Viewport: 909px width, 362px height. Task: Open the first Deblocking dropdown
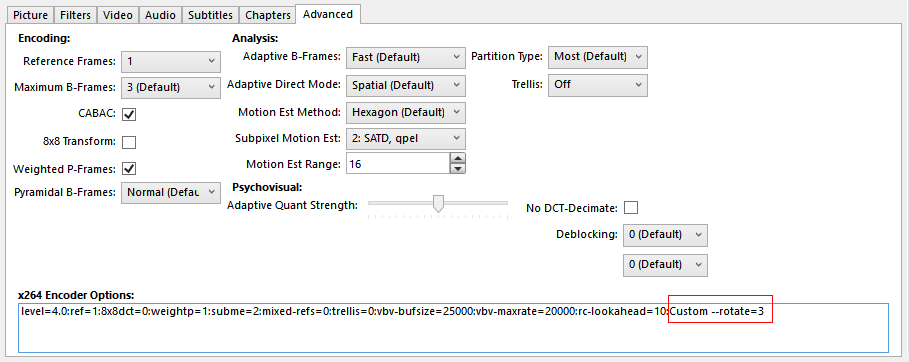665,235
